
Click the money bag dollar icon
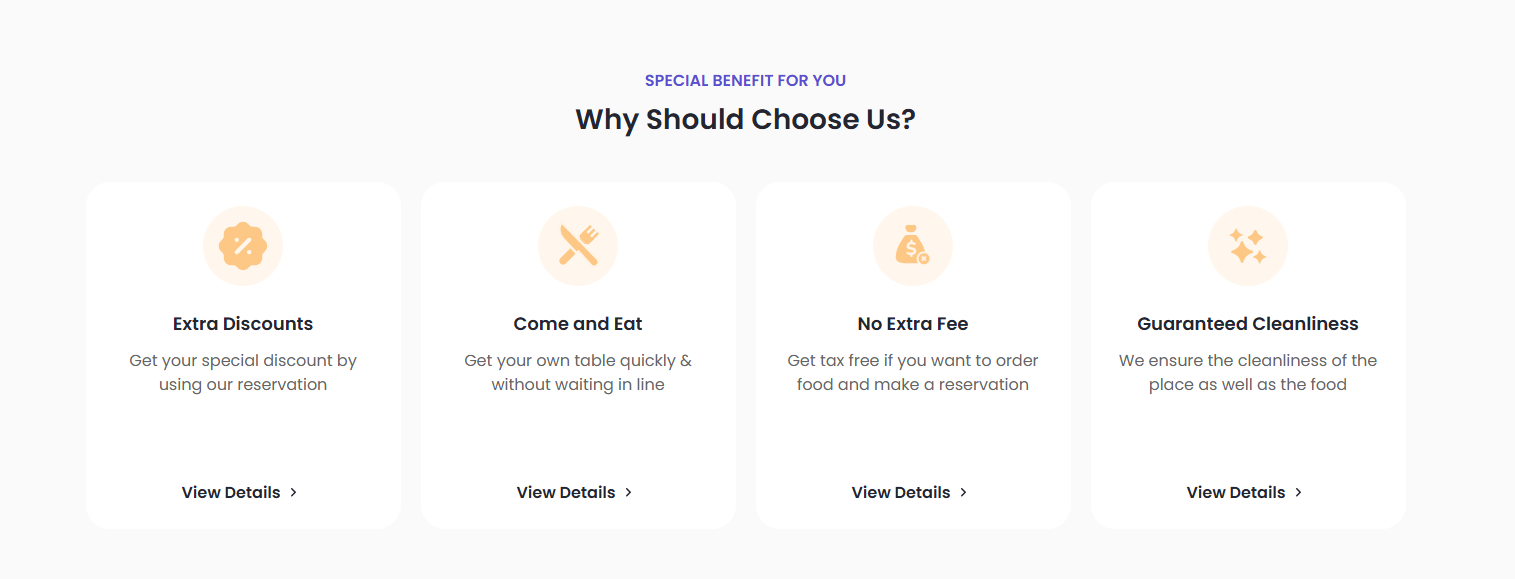(x=913, y=246)
